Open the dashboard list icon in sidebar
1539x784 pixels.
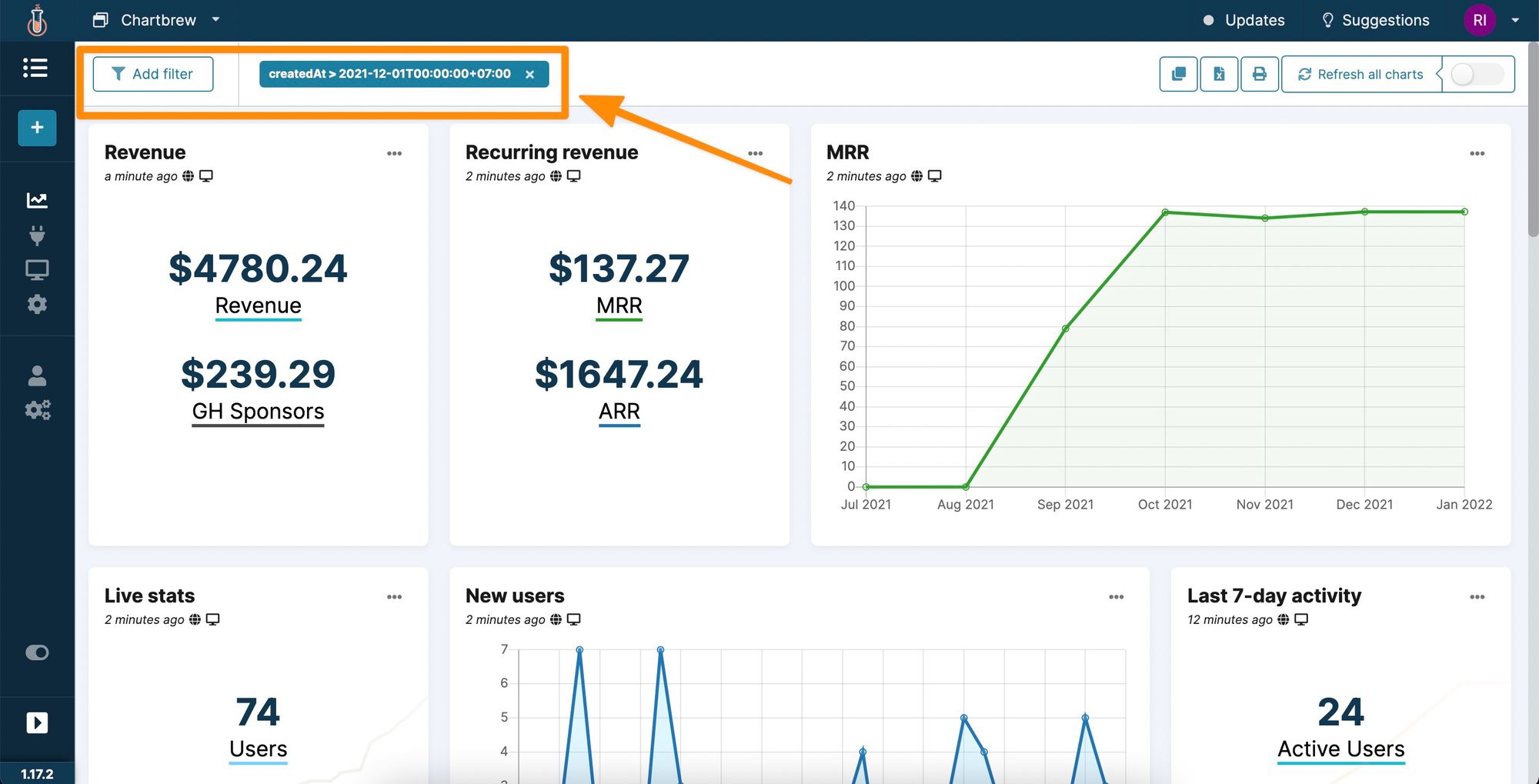[x=35, y=68]
